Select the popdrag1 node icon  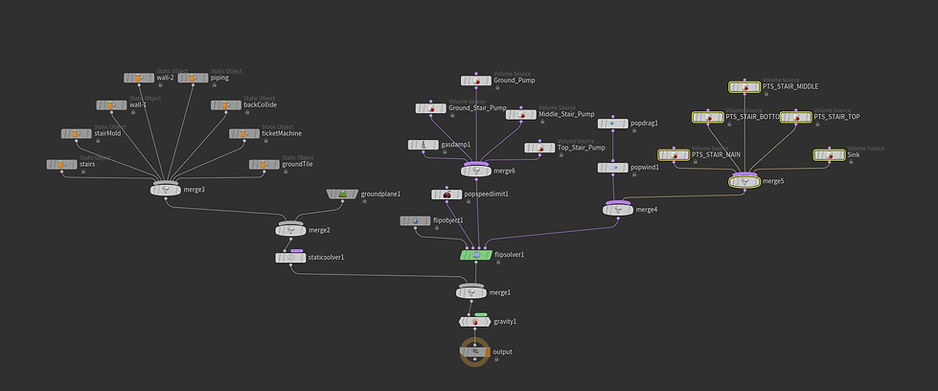(x=613, y=124)
